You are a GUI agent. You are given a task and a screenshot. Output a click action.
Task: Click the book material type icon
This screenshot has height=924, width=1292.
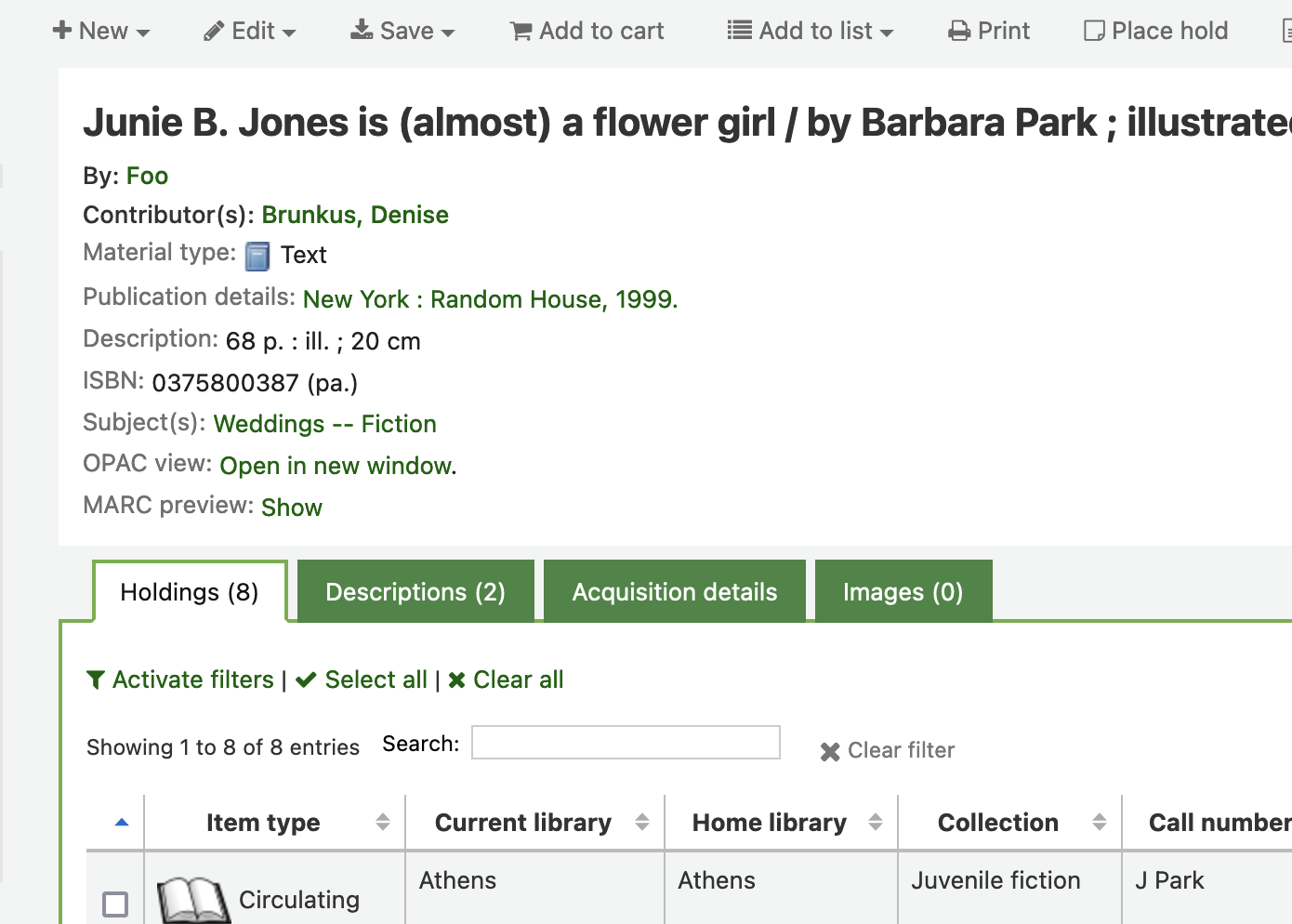[x=257, y=256]
